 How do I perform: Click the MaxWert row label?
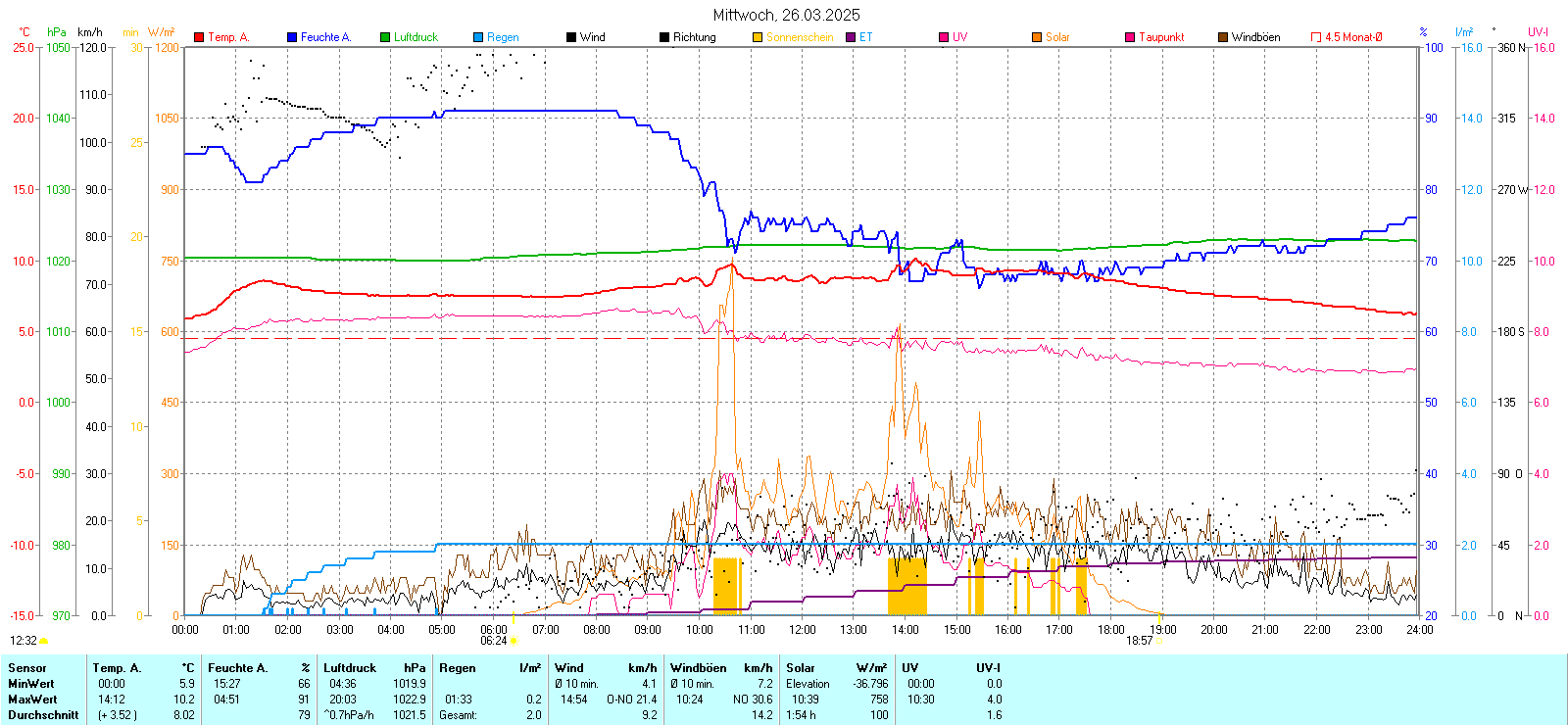click(32, 700)
